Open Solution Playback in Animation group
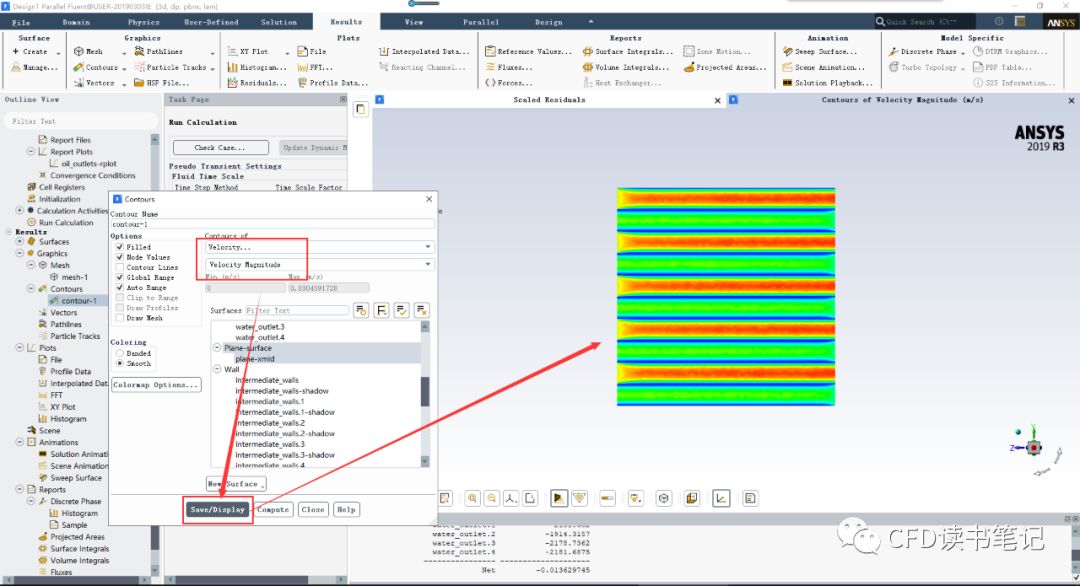 (827, 83)
